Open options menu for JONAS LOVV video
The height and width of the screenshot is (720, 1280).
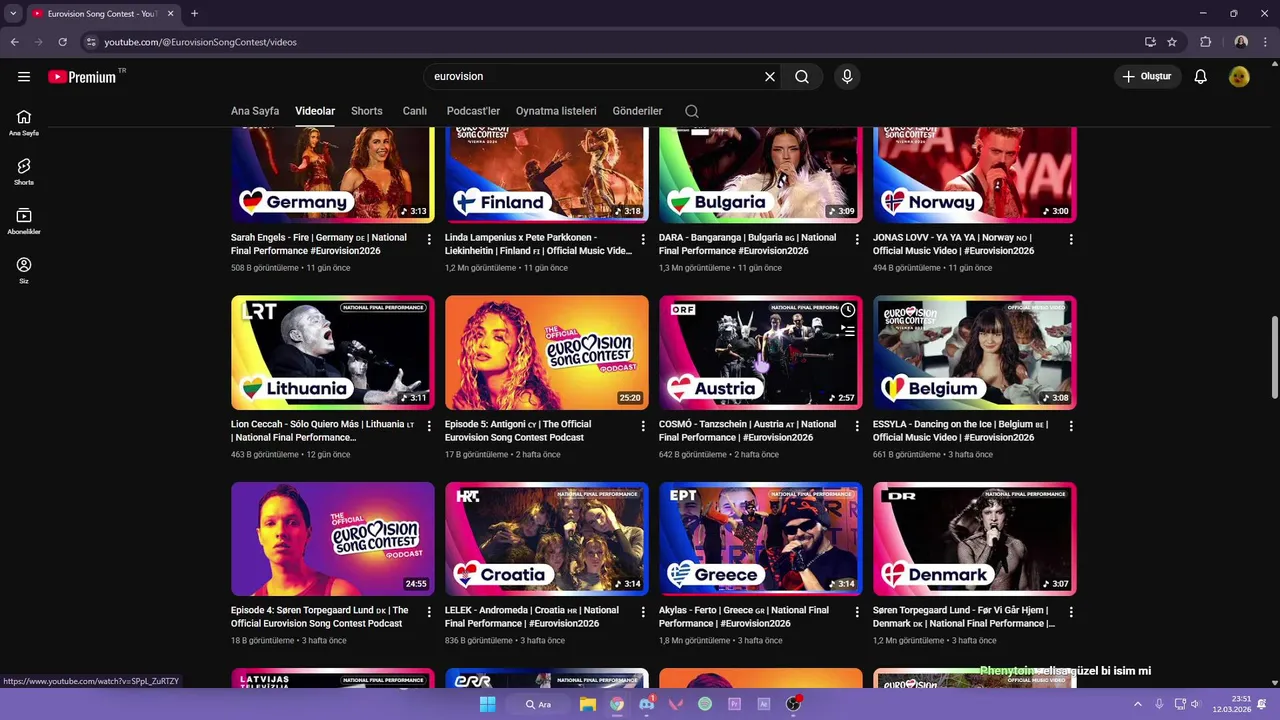pyautogui.click(x=1071, y=240)
